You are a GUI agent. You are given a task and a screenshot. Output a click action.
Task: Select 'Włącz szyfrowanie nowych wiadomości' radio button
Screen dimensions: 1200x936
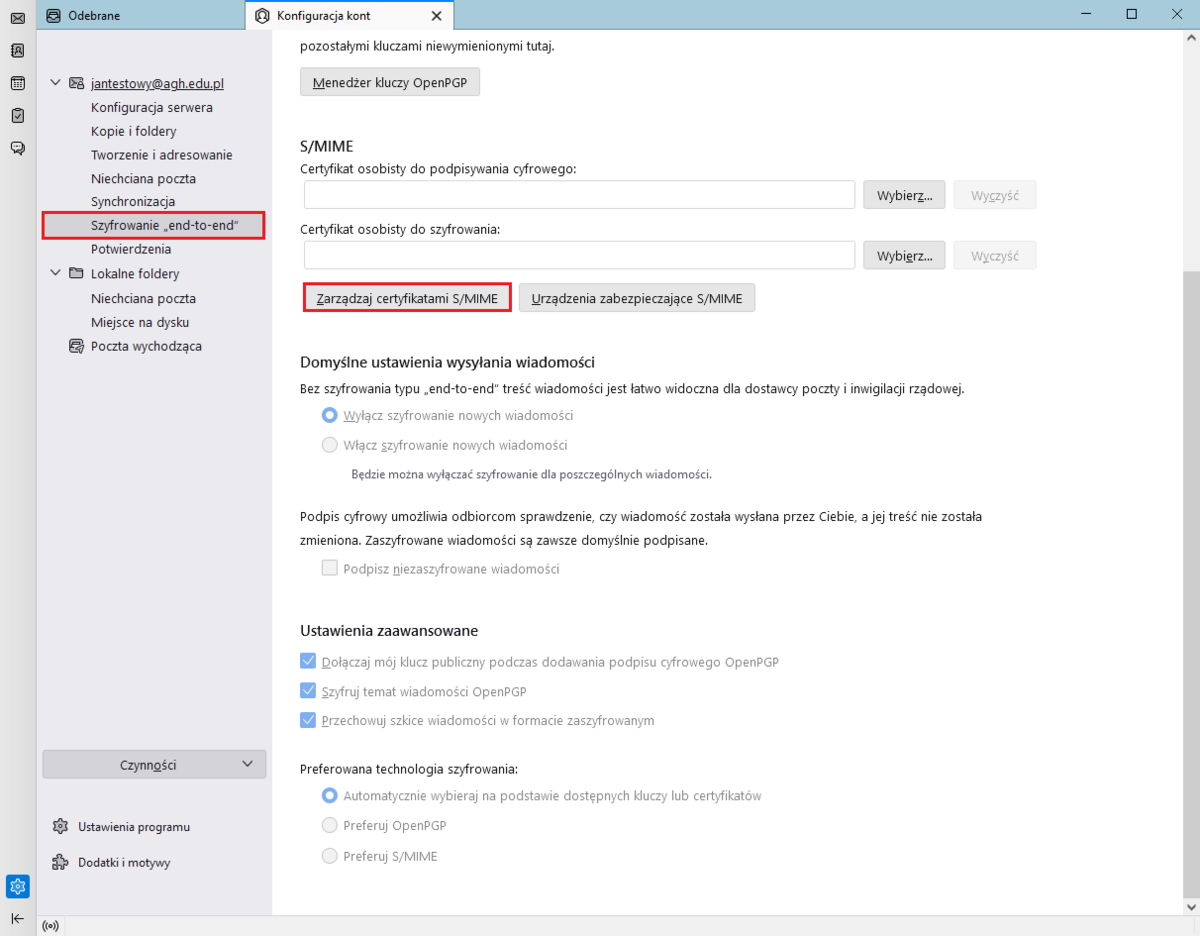pos(329,445)
